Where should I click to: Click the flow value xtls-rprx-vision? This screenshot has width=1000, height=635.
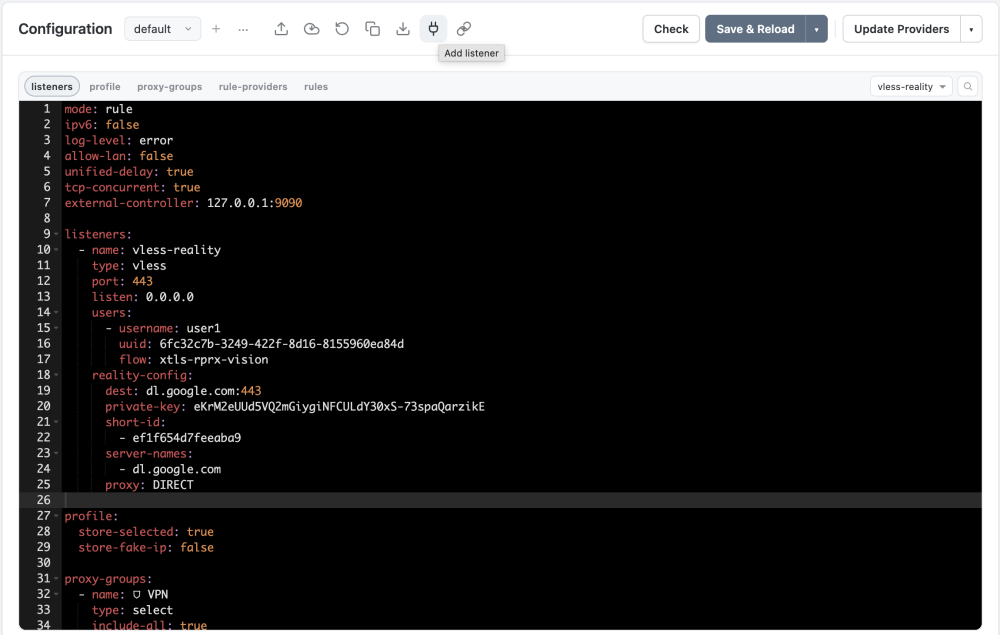tap(214, 360)
